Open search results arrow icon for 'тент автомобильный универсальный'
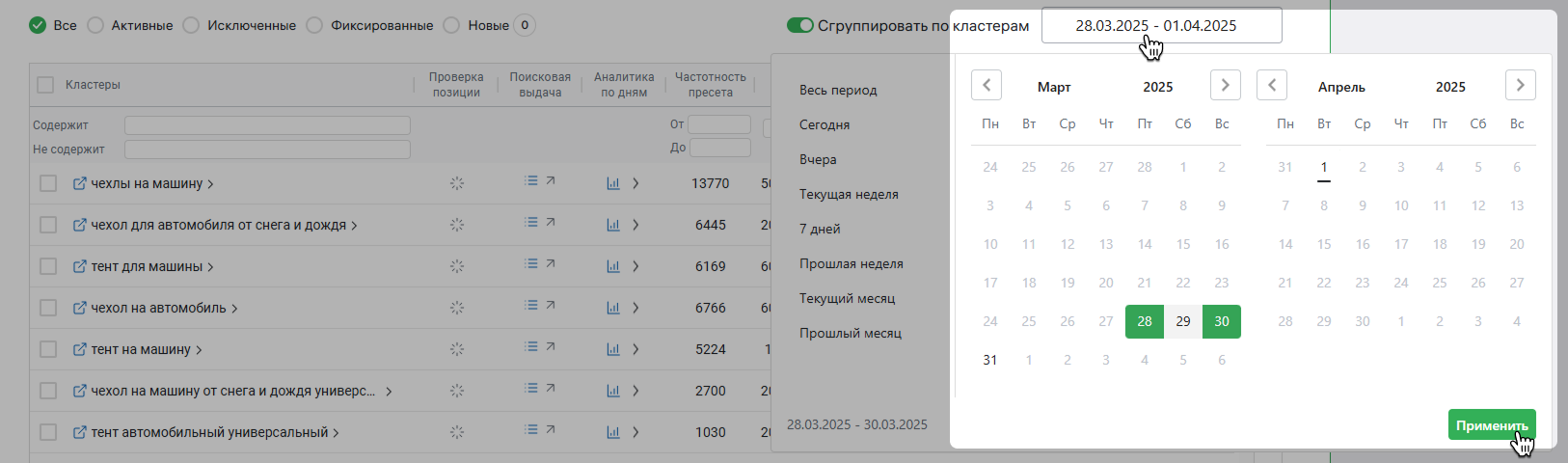The width and height of the screenshot is (1568, 463). coord(551,429)
